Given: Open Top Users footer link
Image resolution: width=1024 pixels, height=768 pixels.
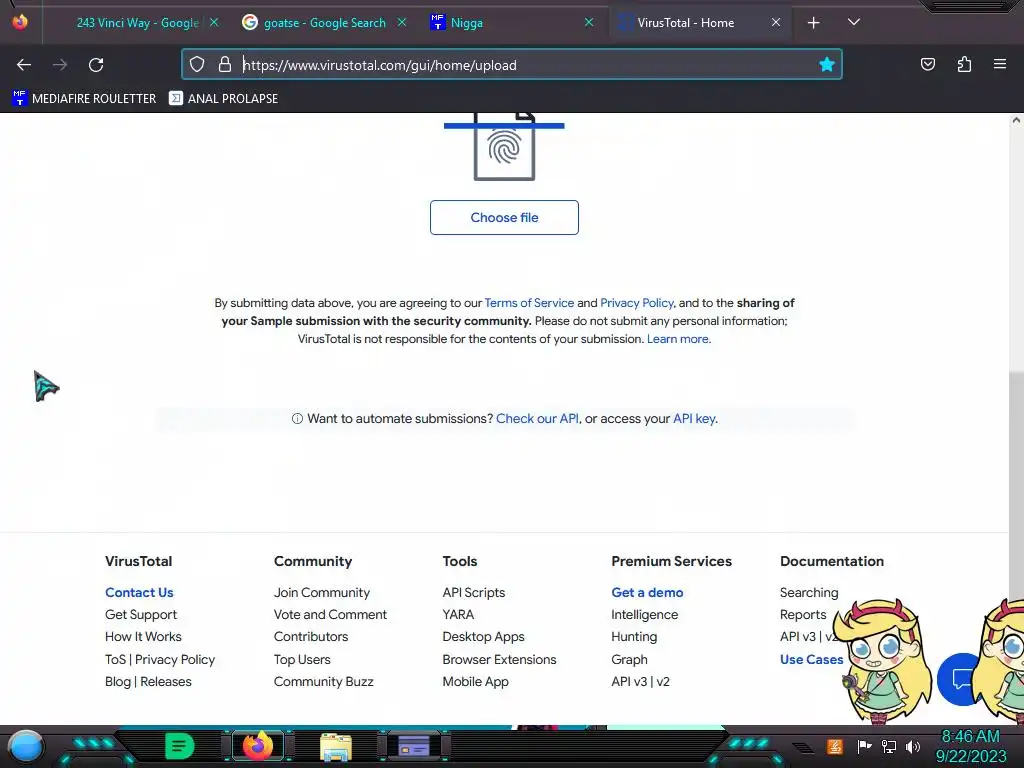Looking at the screenshot, I should (x=302, y=660).
